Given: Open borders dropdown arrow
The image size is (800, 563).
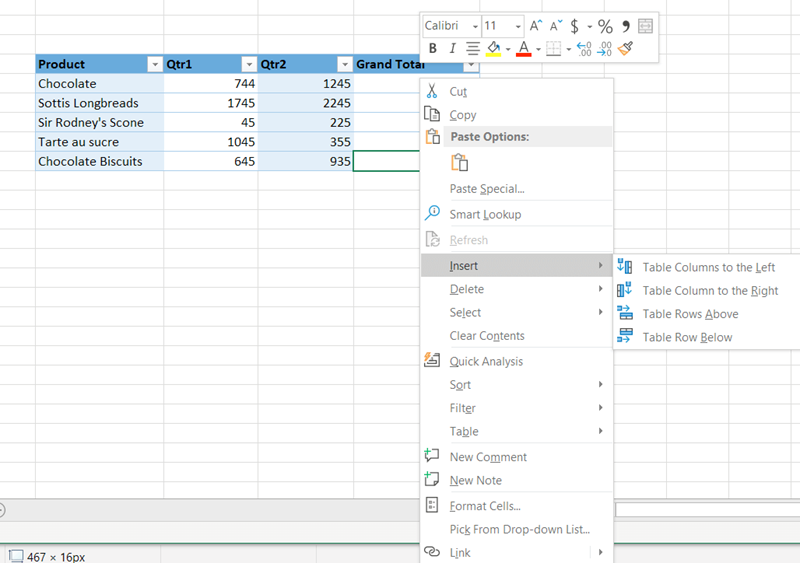Looking at the screenshot, I should click(568, 49).
